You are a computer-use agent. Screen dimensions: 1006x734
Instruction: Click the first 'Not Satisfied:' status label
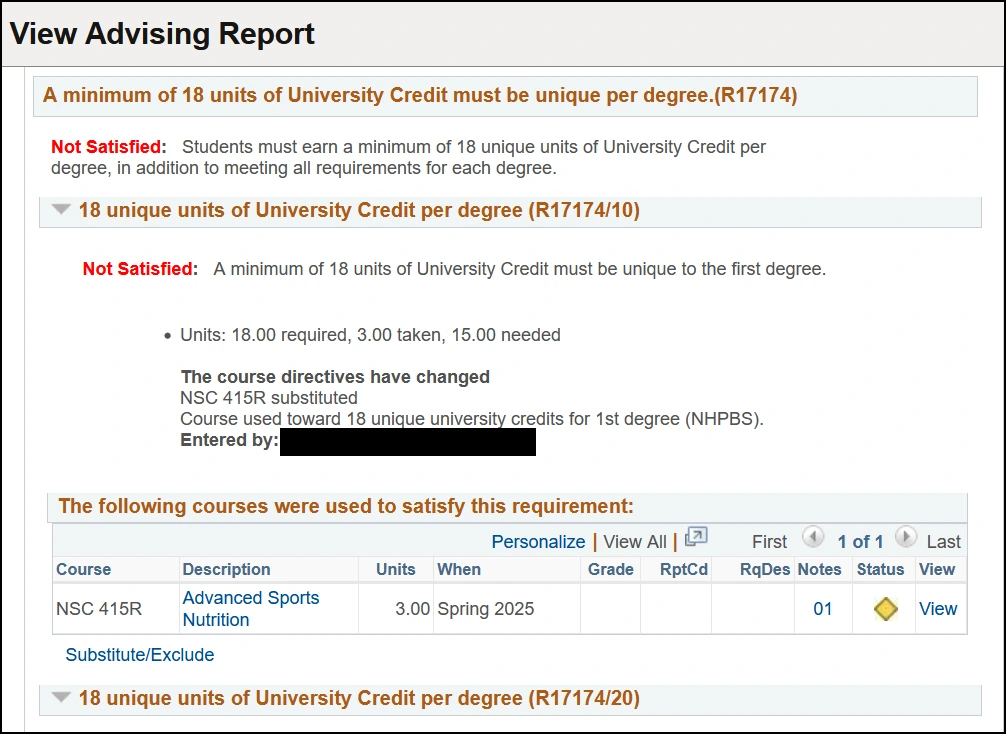[x=109, y=147]
